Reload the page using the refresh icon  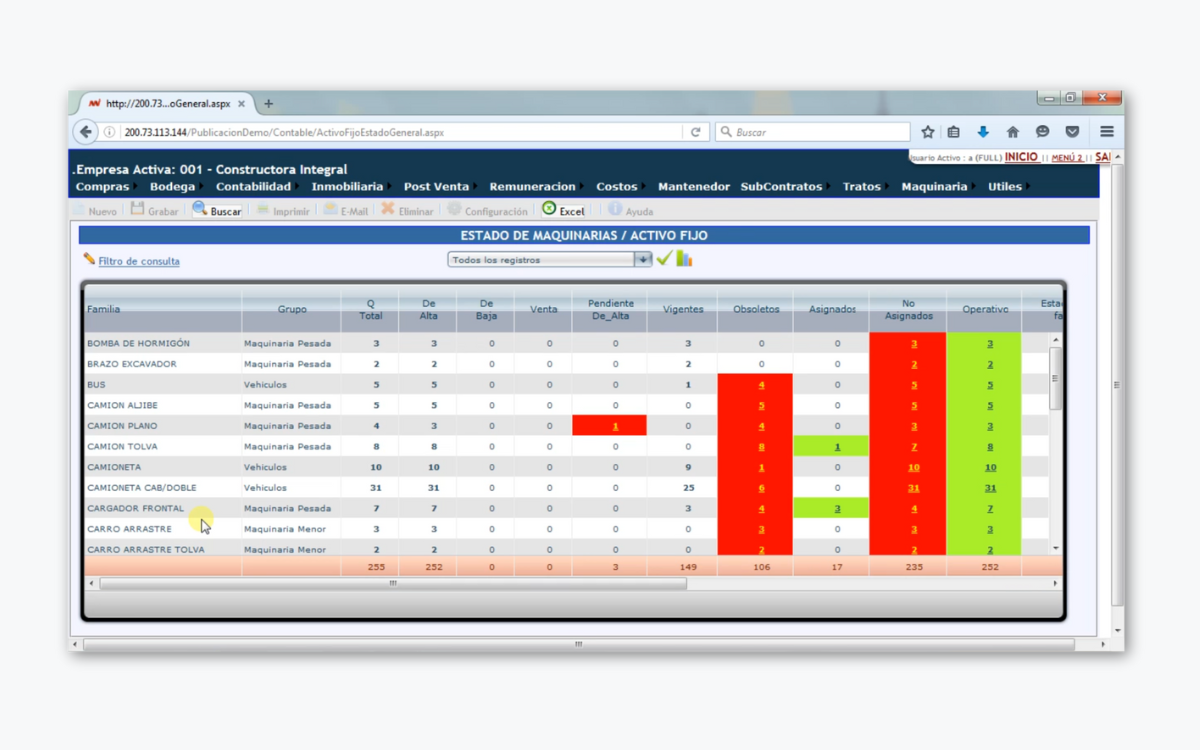pos(695,132)
